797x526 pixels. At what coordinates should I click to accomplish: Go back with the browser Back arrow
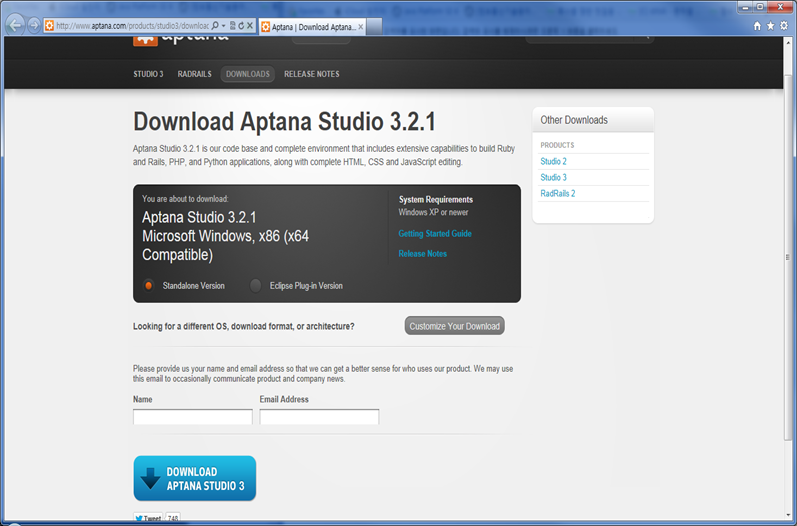click(x=15, y=25)
